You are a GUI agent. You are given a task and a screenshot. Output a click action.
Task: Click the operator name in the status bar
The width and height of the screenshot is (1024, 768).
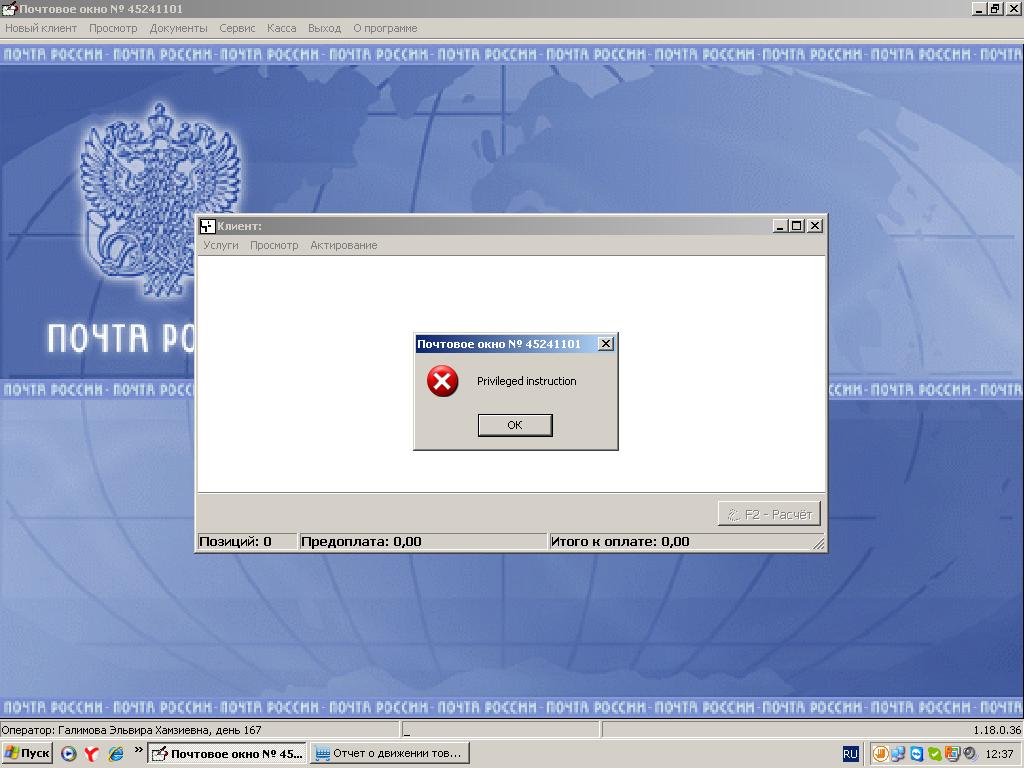coord(134,730)
